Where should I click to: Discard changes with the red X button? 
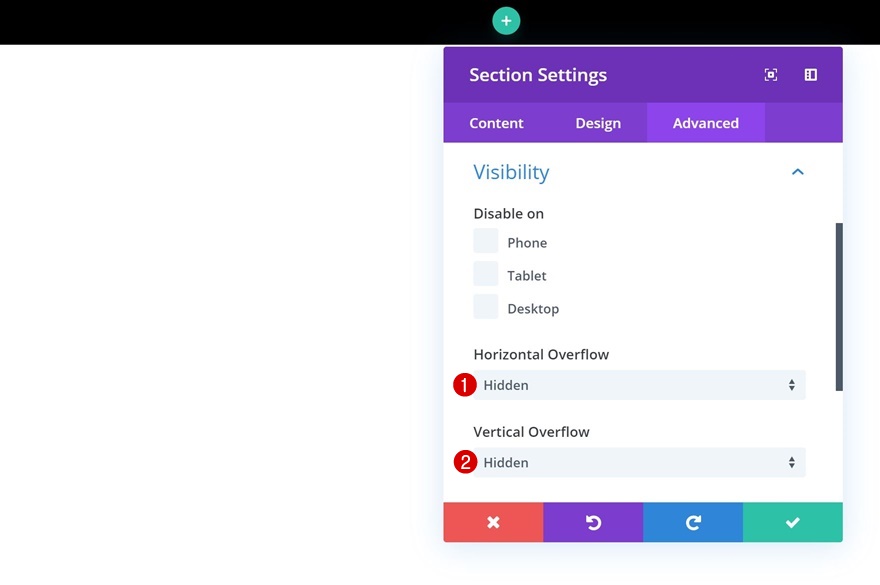(x=493, y=522)
